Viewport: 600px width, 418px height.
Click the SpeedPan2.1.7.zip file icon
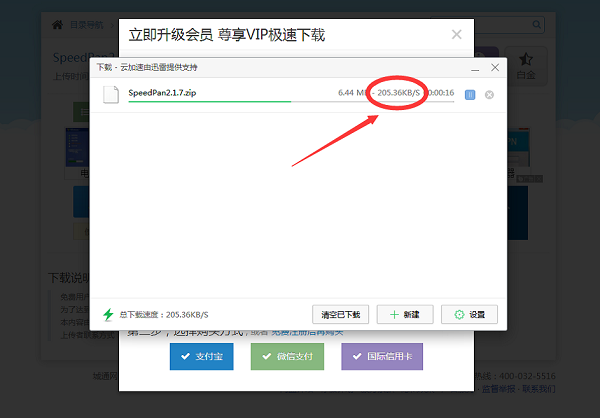click(111, 95)
